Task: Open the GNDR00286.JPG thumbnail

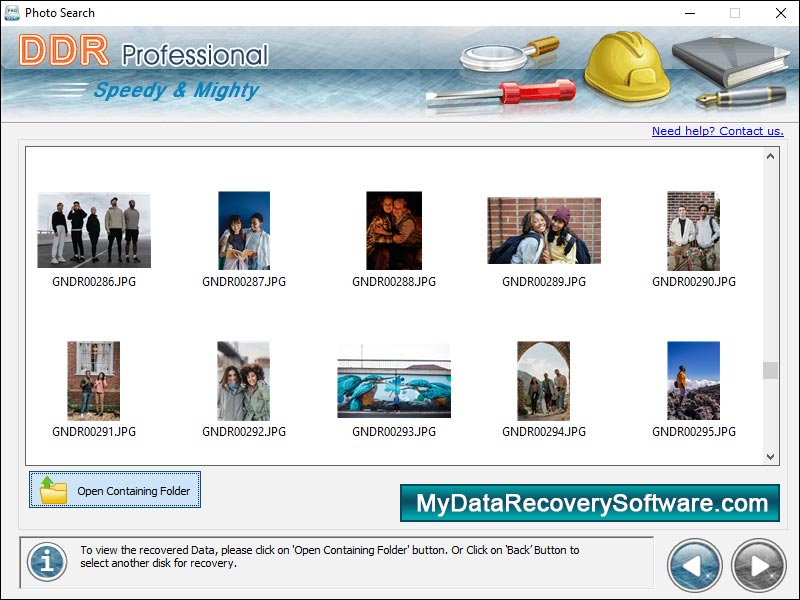Action: (93, 228)
